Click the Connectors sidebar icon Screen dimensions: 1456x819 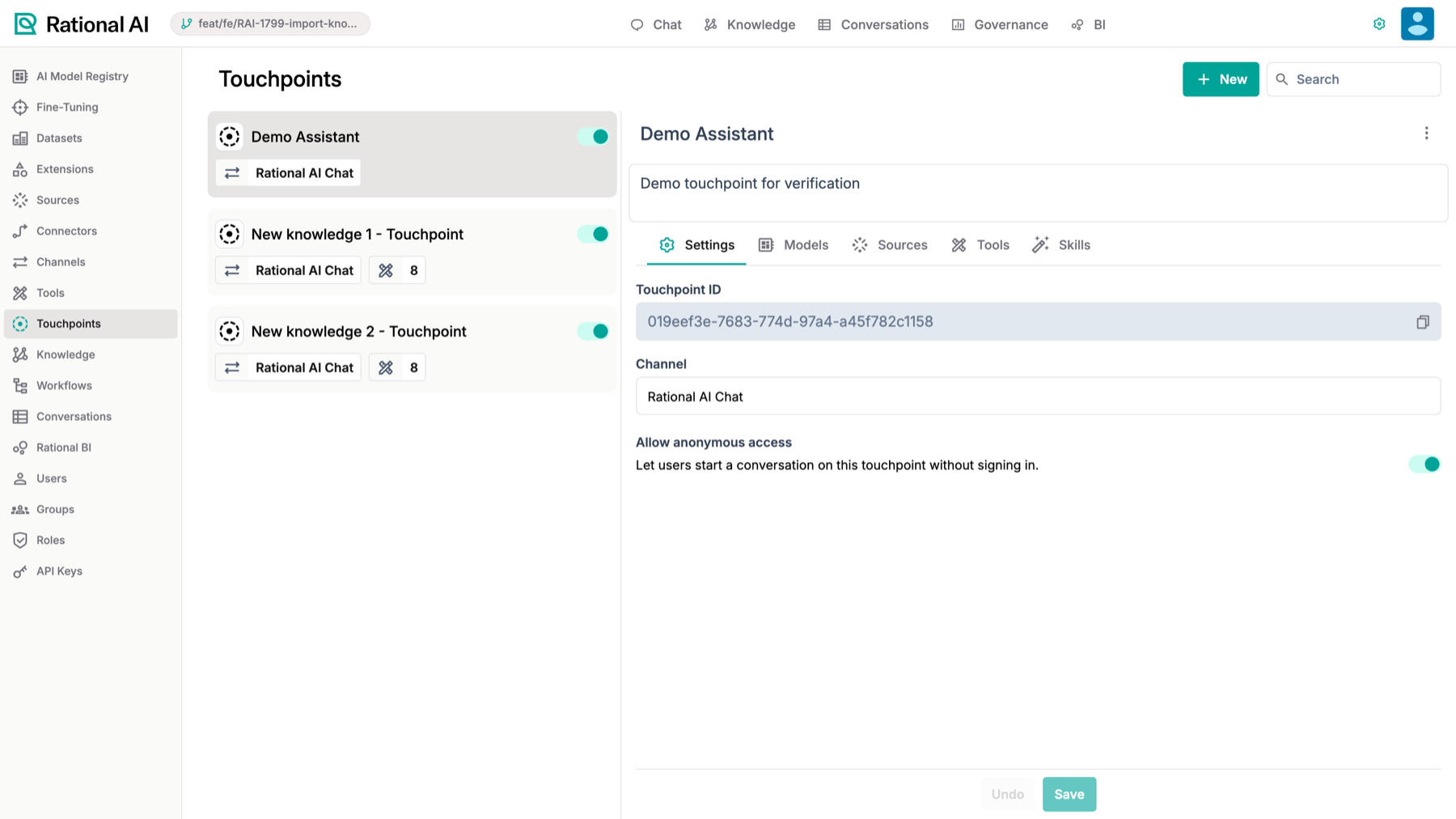point(20,231)
